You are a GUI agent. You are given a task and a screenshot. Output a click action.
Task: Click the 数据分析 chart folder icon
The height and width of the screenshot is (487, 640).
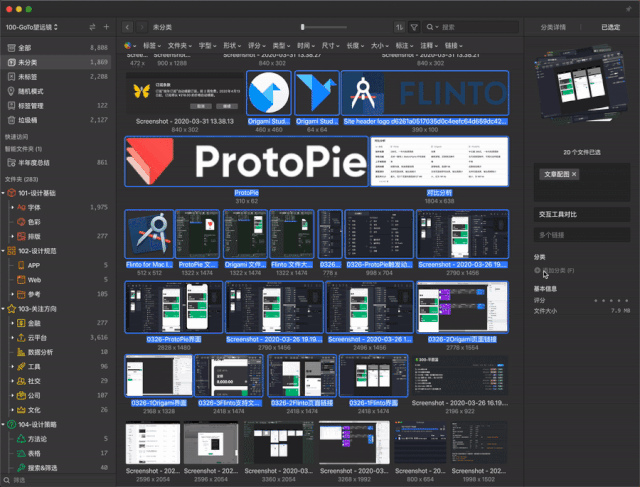[21, 352]
